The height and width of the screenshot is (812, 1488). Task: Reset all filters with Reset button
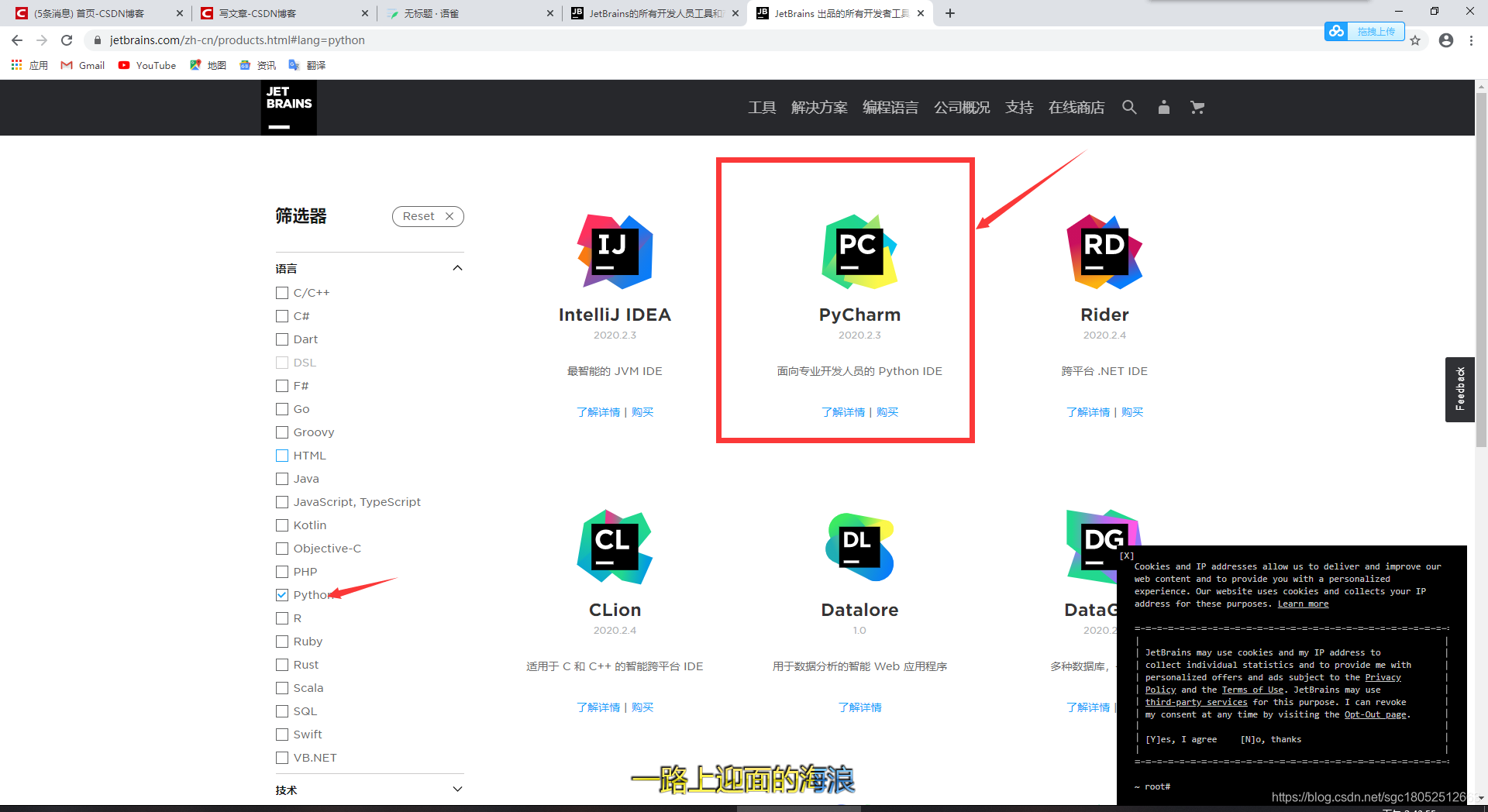[x=428, y=216]
